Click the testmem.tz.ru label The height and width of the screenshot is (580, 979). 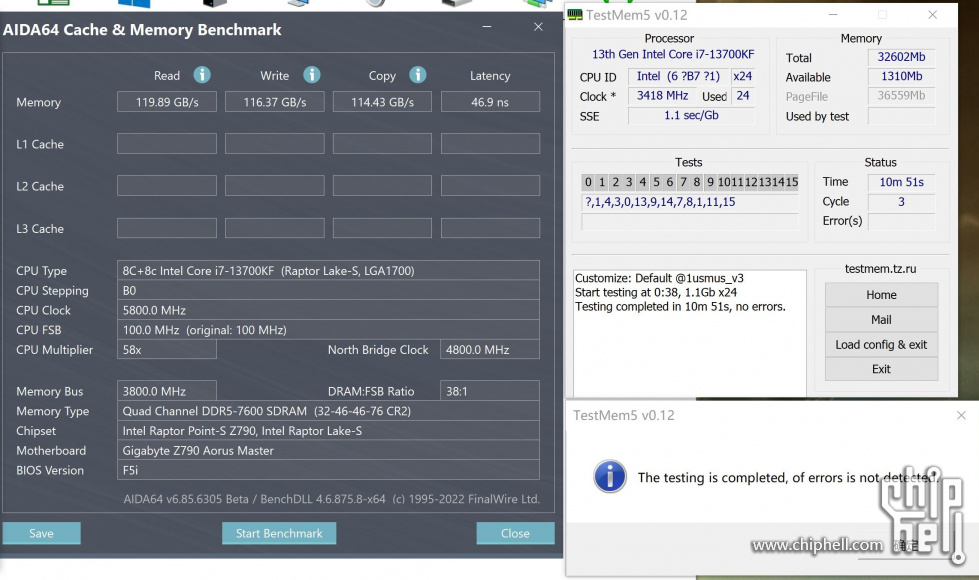[x=880, y=268]
